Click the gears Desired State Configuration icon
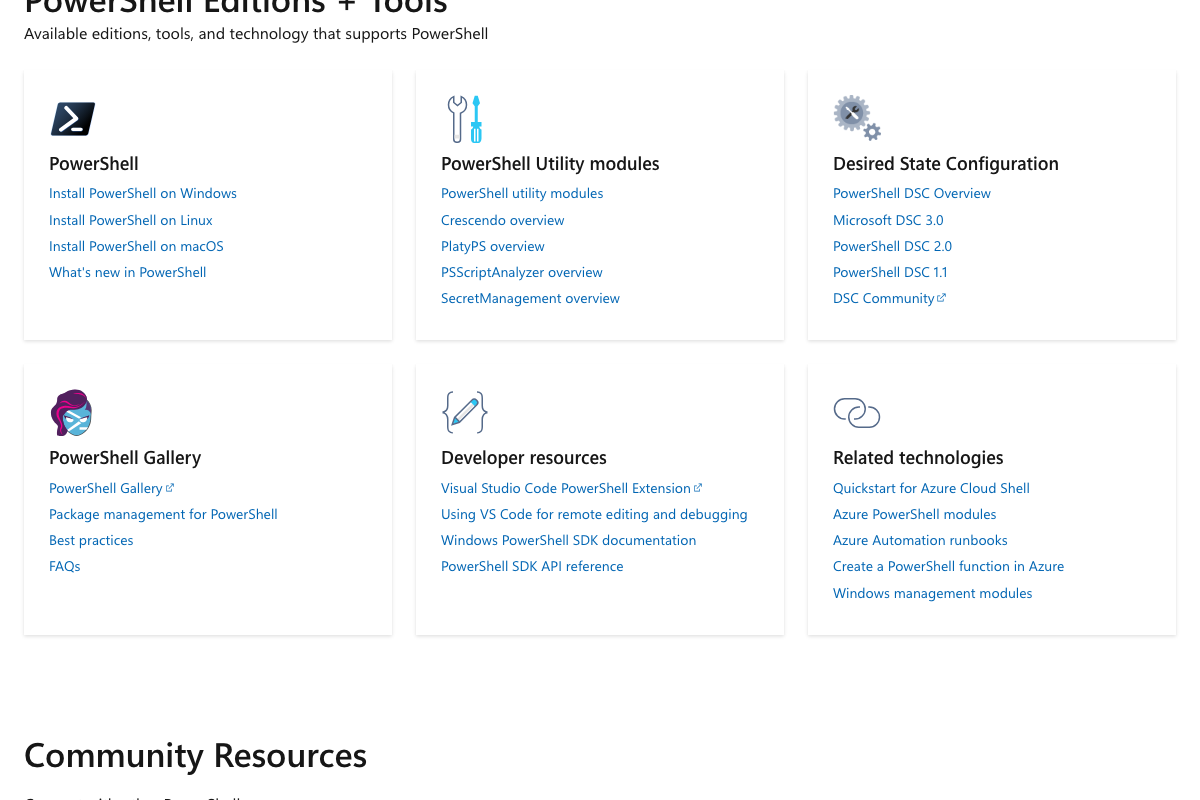This screenshot has height=800, width=1200. click(857, 118)
